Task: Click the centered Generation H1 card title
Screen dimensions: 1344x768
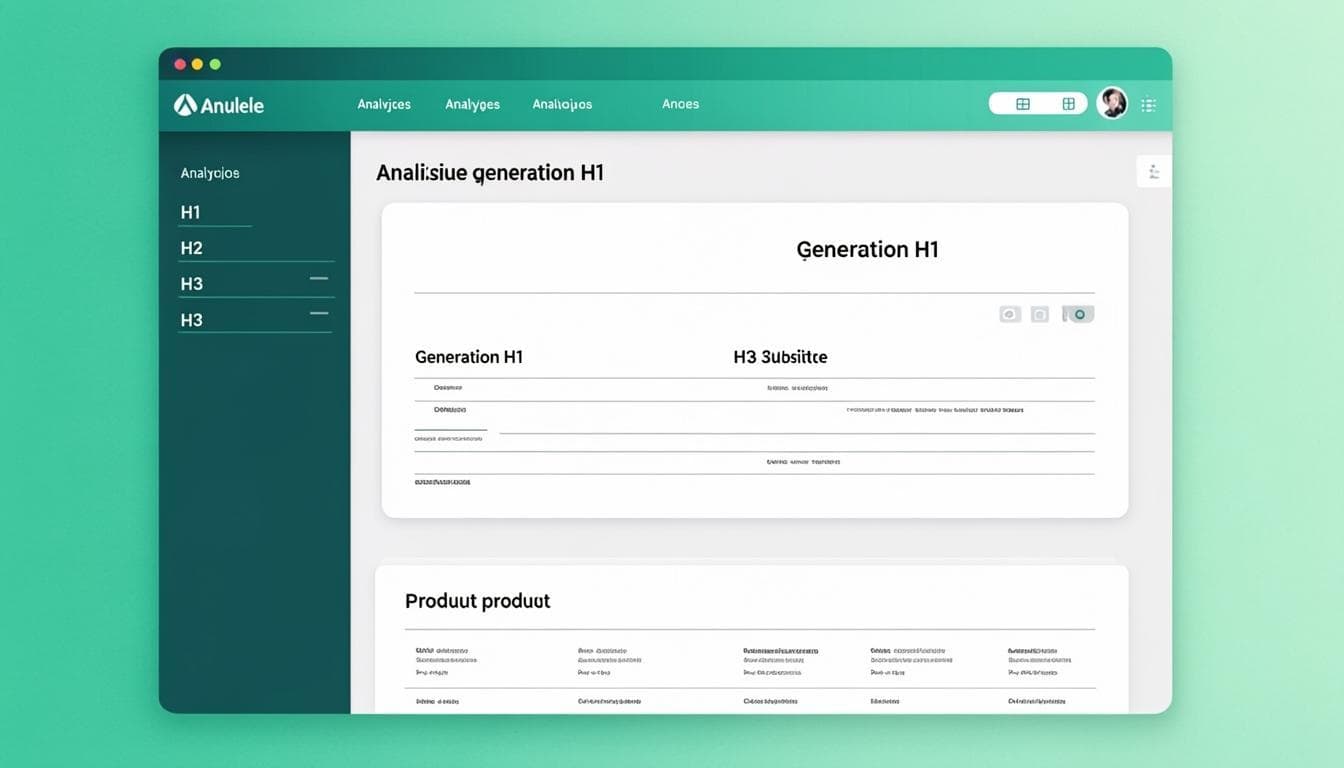Action: coord(868,250)
